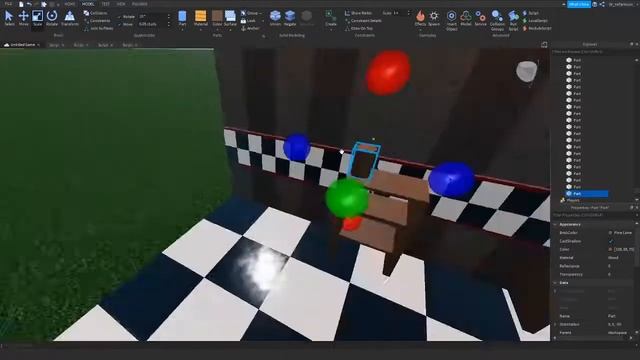The height and width of the screenshot is (360, 640).
Task: Click the Filter Properties search field
Action: (593, 215)
